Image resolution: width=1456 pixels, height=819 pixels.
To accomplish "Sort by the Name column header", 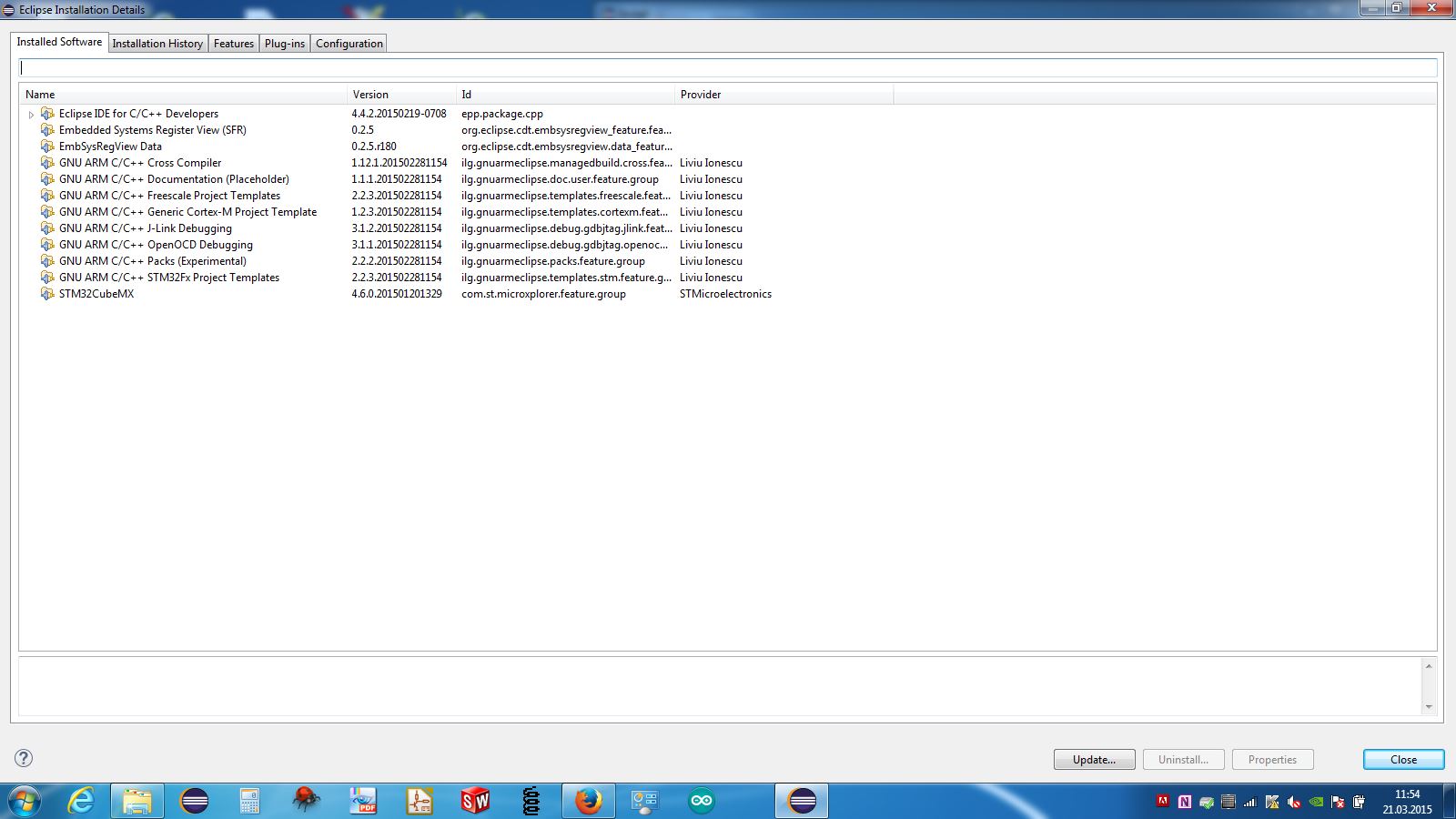I will [183, 95].
